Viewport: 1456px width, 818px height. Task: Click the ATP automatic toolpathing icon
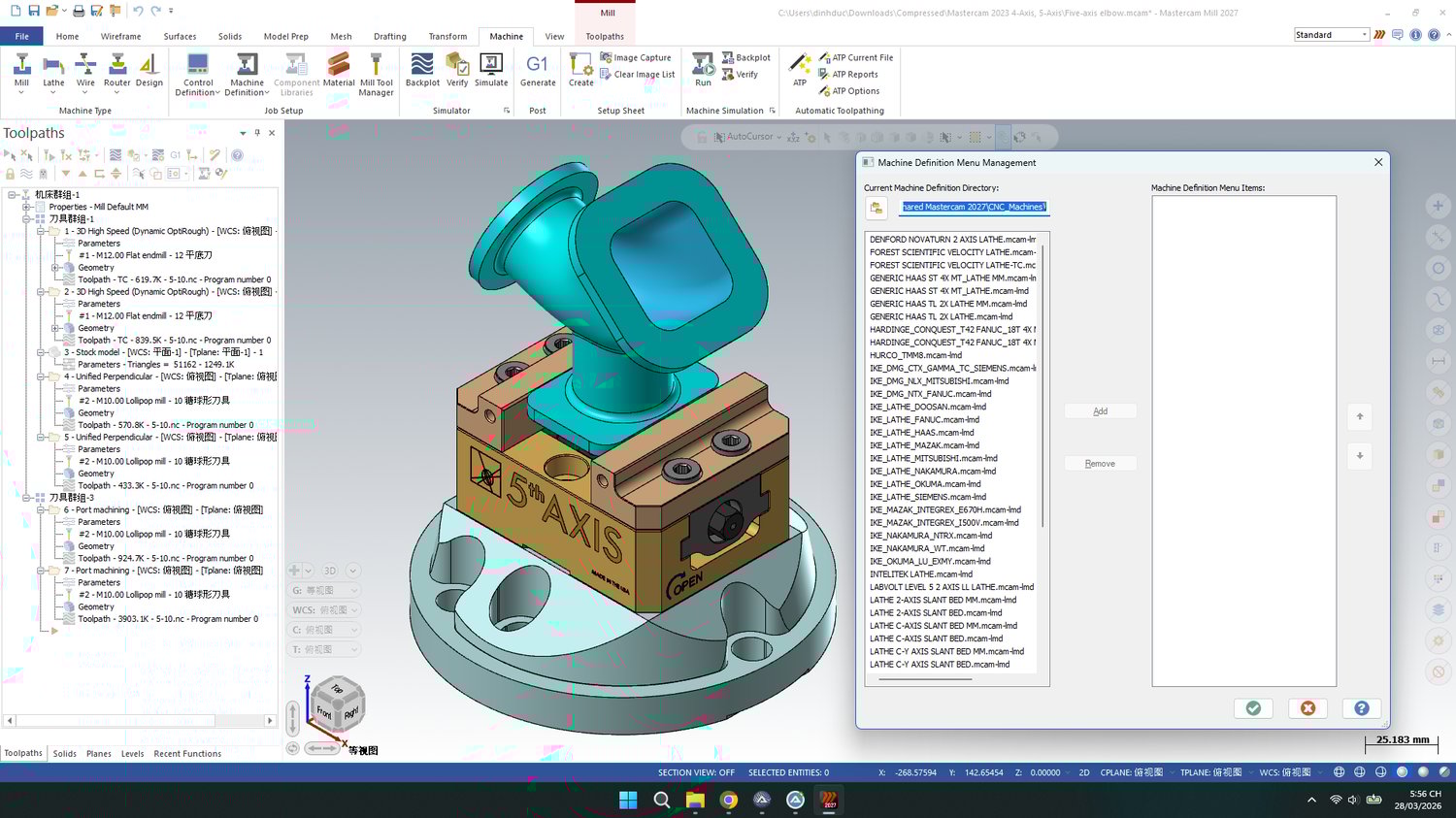tap(800, 70)
